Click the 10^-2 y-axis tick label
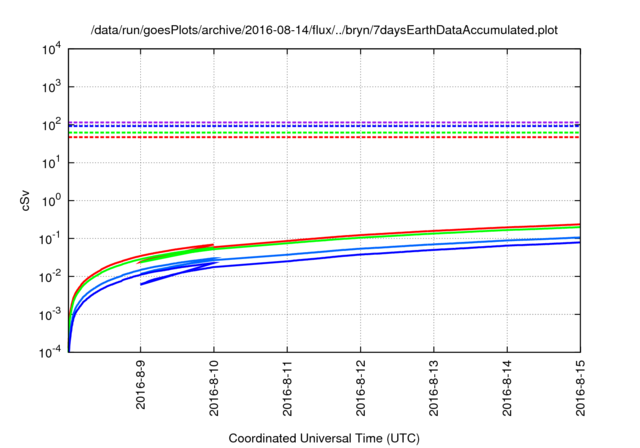 pos(50,277)
